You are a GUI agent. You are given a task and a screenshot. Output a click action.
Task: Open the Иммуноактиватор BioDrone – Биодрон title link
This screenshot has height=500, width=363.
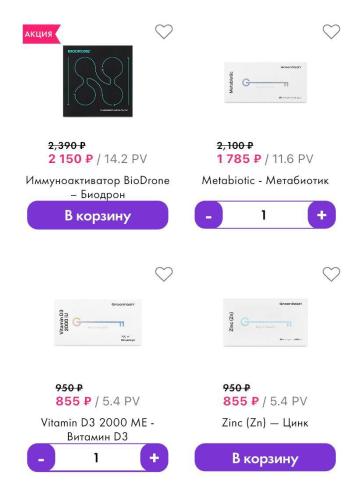98,187
